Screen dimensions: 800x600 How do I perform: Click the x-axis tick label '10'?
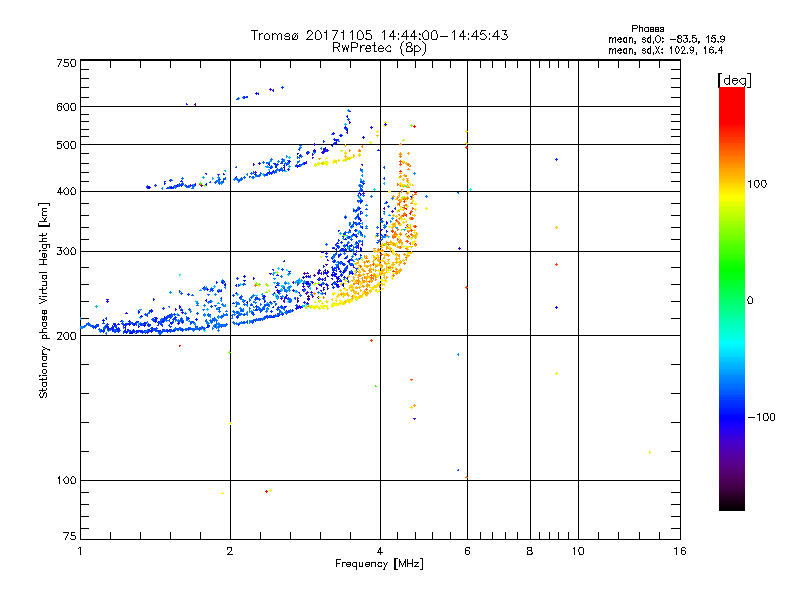(x=578, y=551)
